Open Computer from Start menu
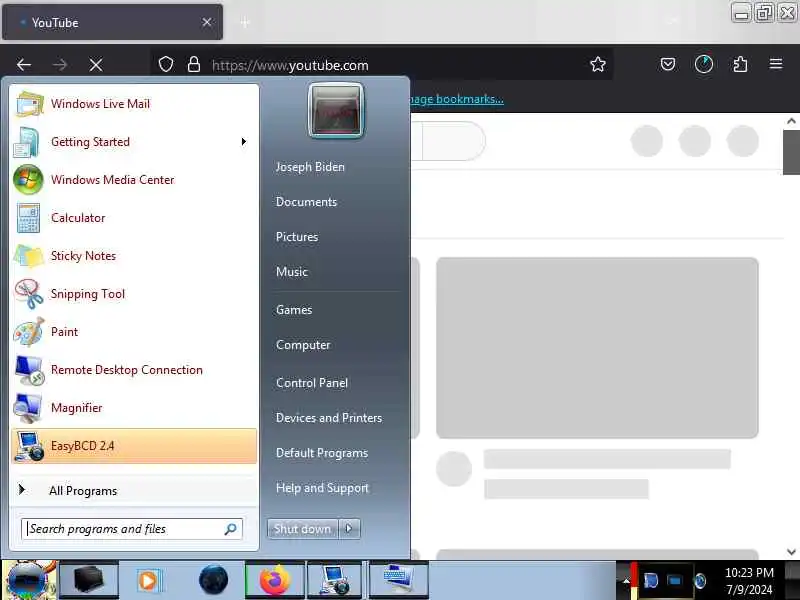Screen dimensions: 800x600 (x=303, y=345)
